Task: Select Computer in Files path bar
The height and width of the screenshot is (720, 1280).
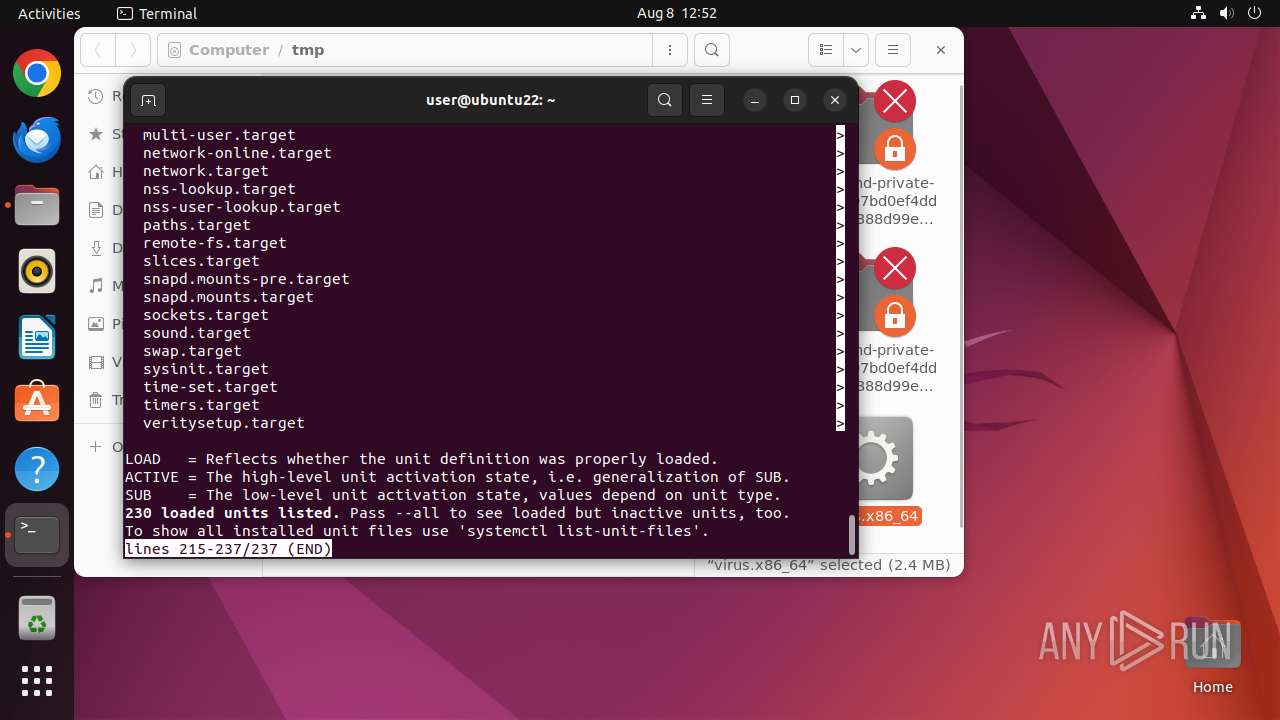Action: (x=229, y=50)
